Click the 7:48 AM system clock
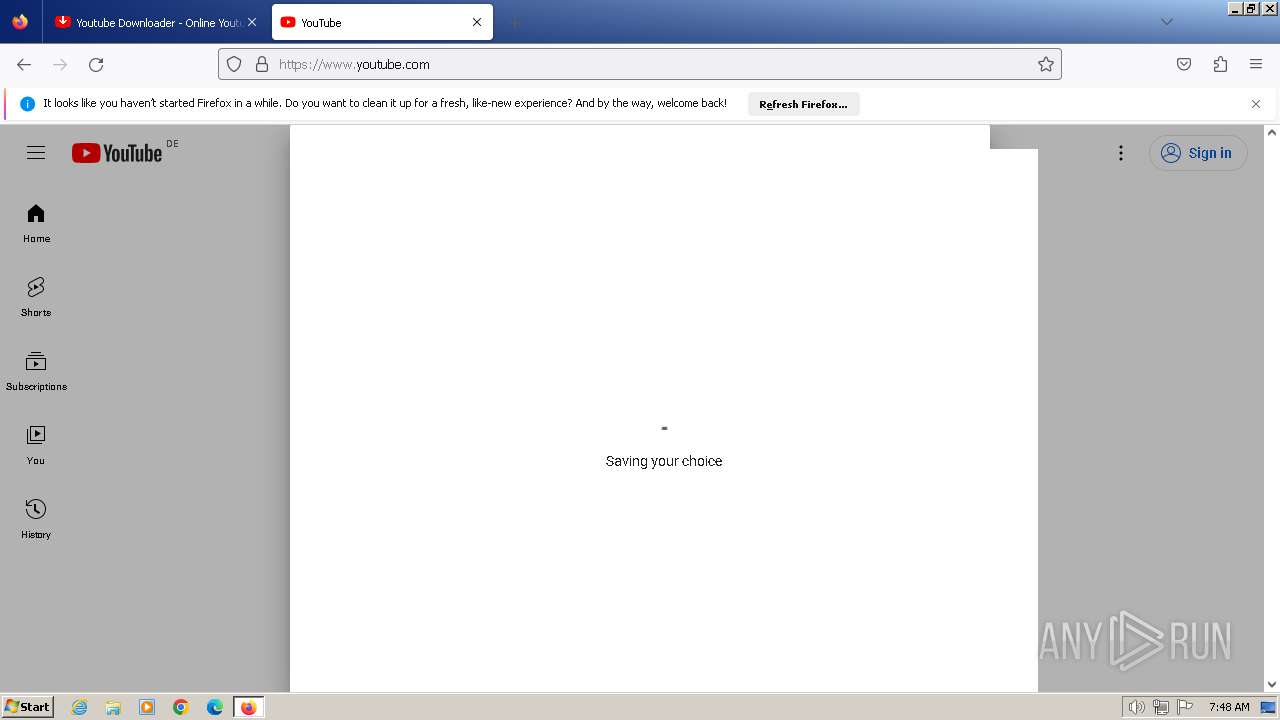Viewport: 1280px width, 720px height. coord(1229,707)
